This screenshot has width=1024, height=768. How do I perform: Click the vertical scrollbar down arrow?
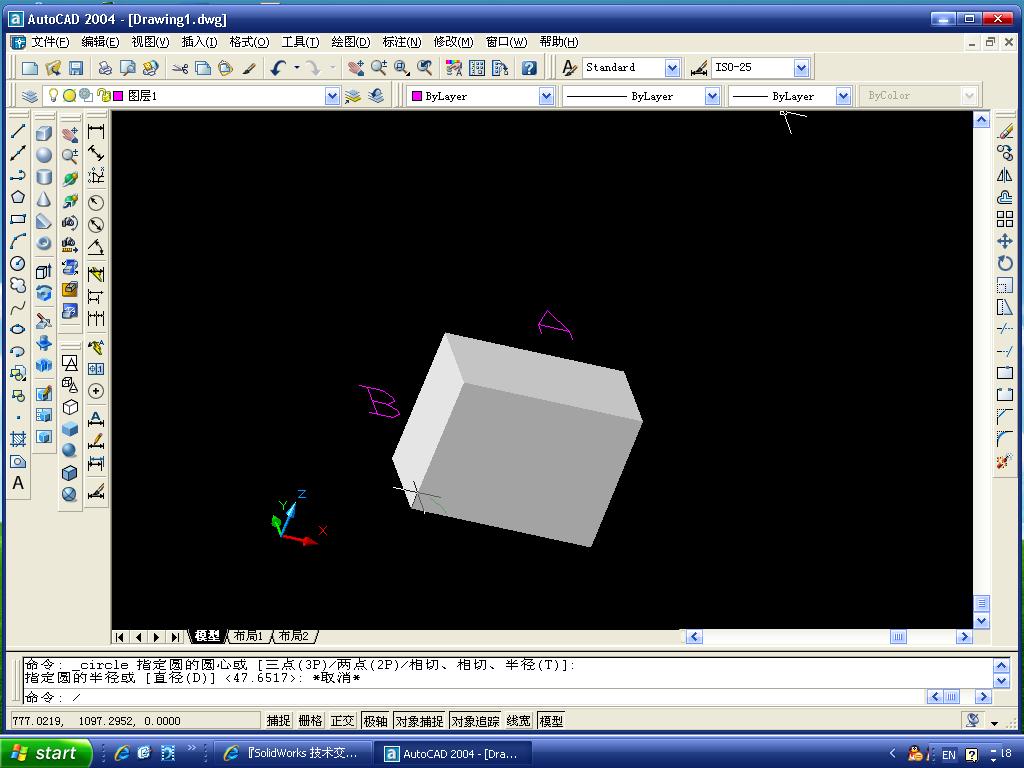point(982,621)
